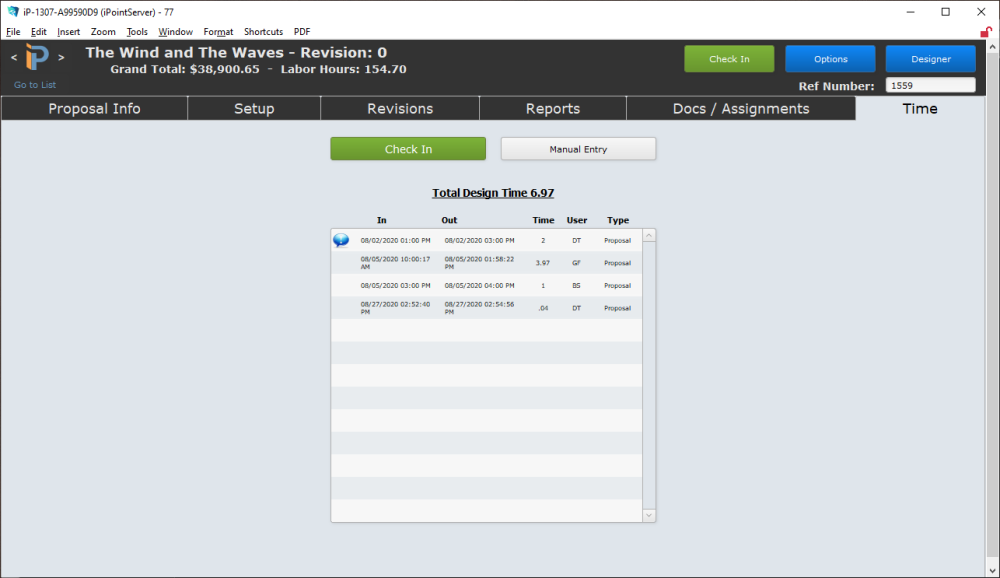The height and width of the screenshot is (578, 1000).
Task: Click the Type column header
Action: [x=618, y=220]
